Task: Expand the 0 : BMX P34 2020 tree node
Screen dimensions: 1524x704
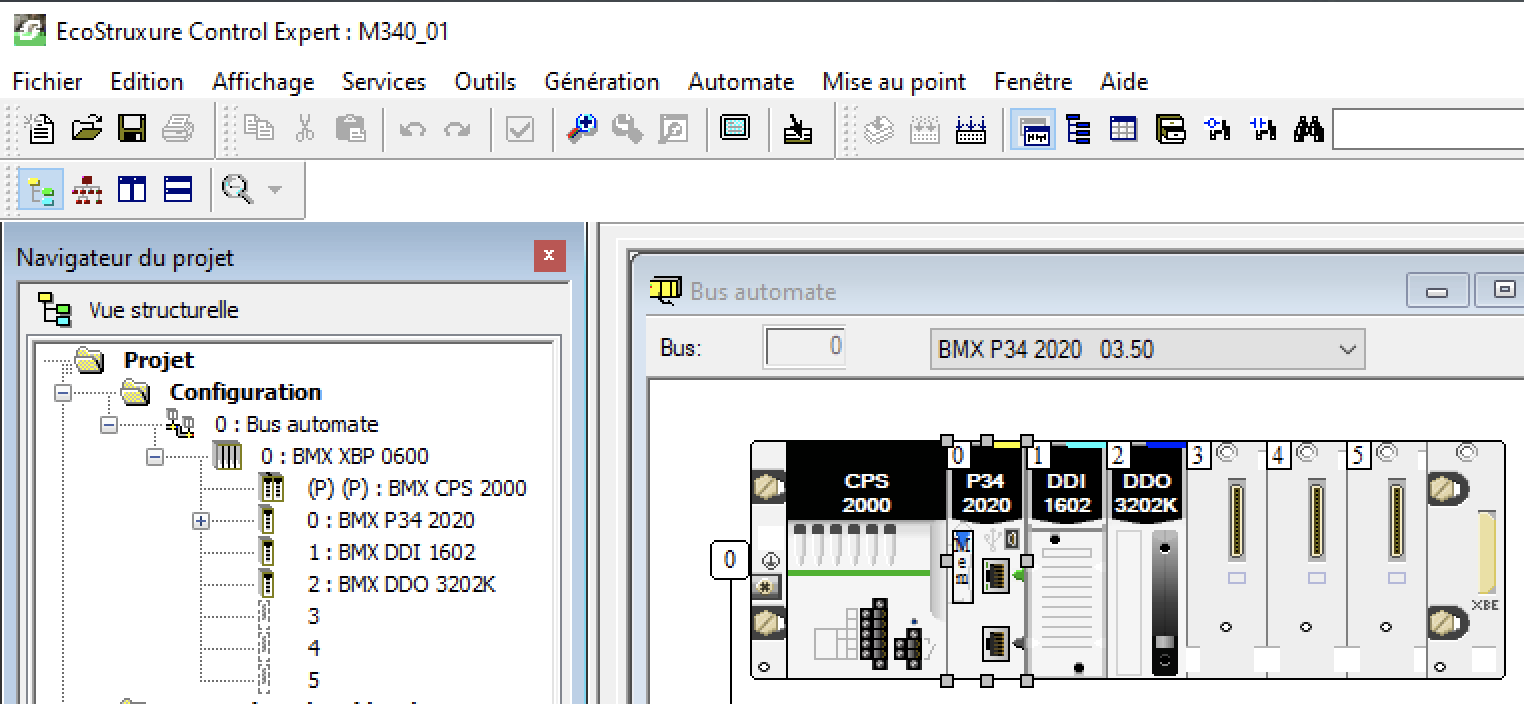Action: (x=201, y=521)
